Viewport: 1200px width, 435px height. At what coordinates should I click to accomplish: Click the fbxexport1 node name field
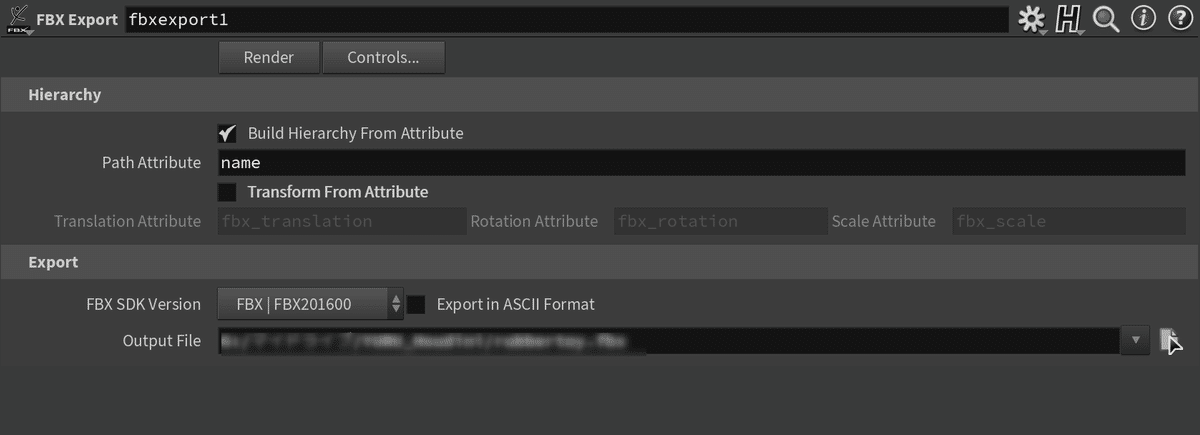(566, 19)
